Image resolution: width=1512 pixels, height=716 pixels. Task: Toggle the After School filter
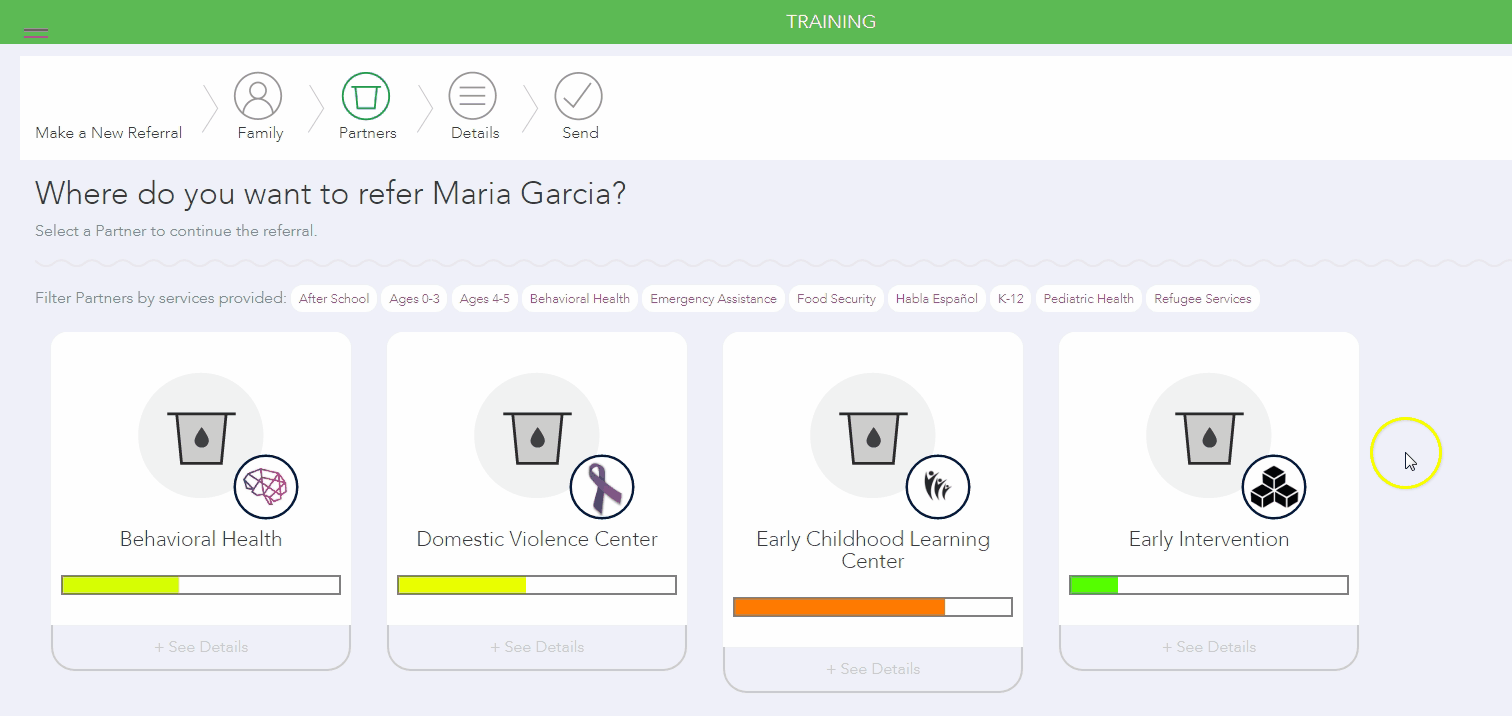(334, 299)
